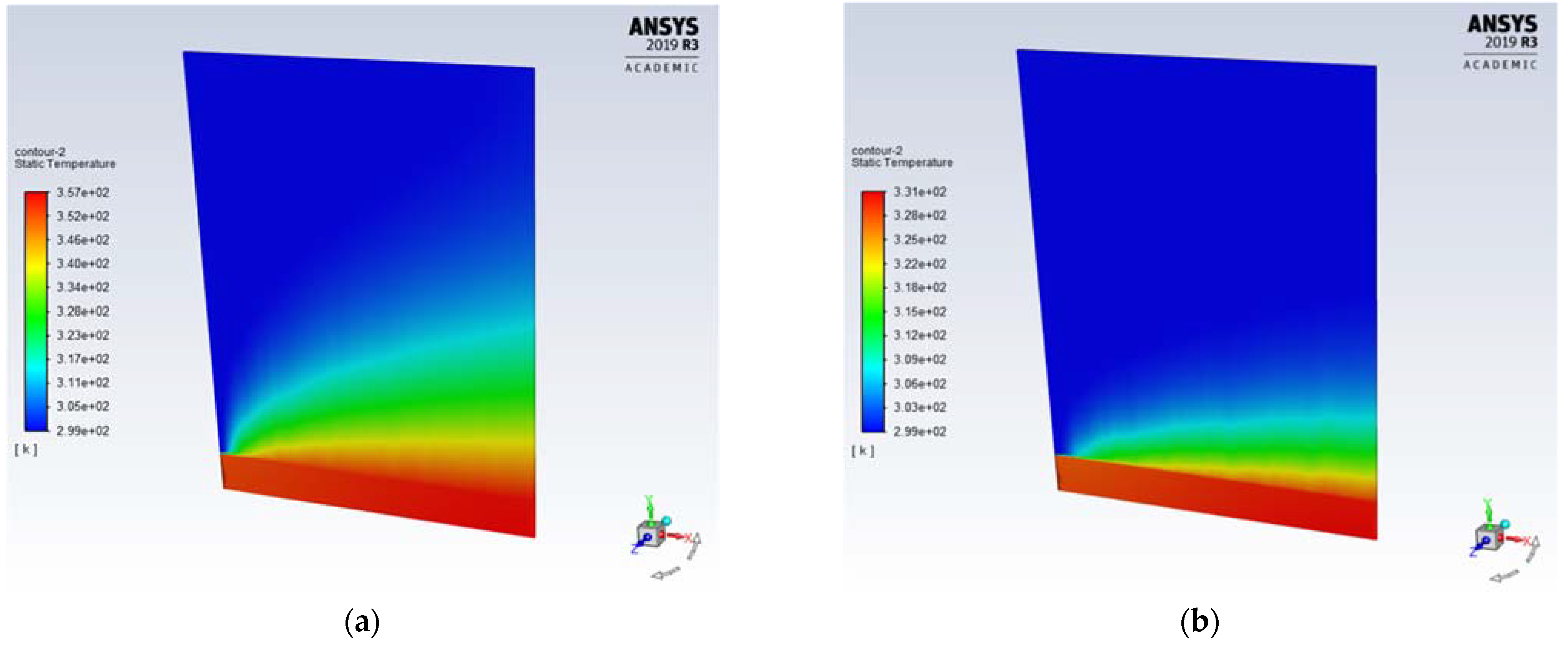Click the cyan isometric ball on left triad
Viewport: 1568px width, 649px height.
(666, 521)
